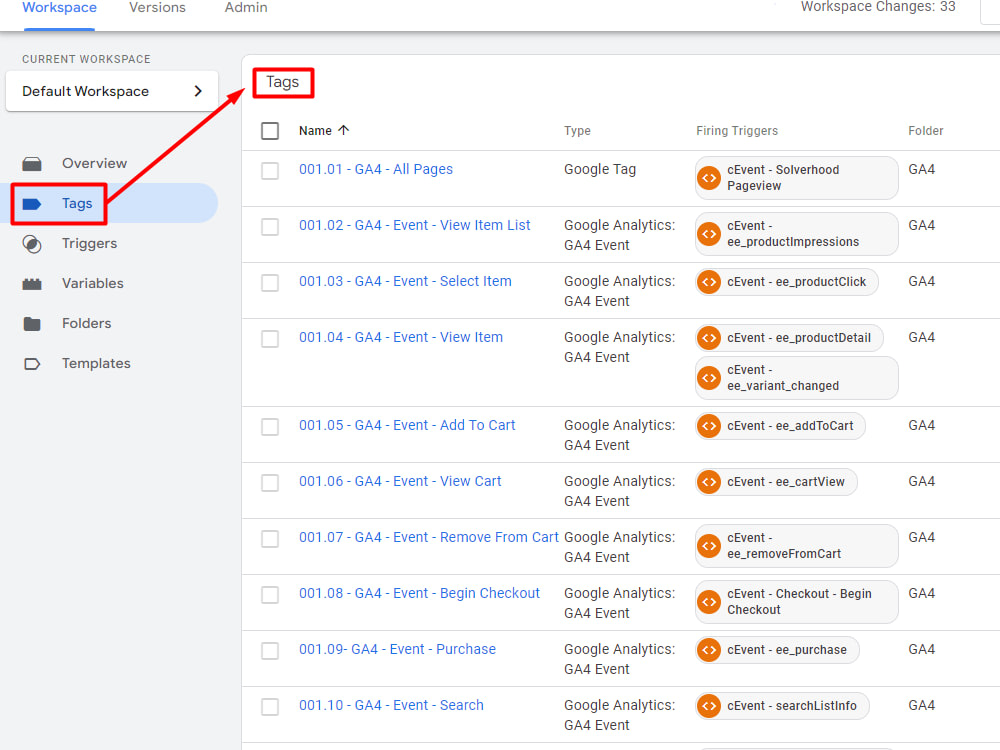Switch to the Workspace tab
This screenshot has height=750, width=1000.
59,8
